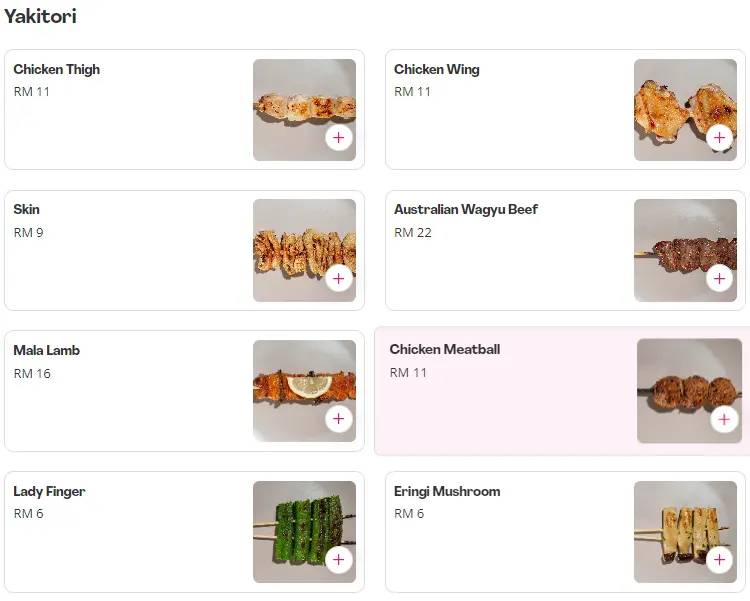Click the Skin item name
Screen dimensions: 750x601
tap(27, 210)
